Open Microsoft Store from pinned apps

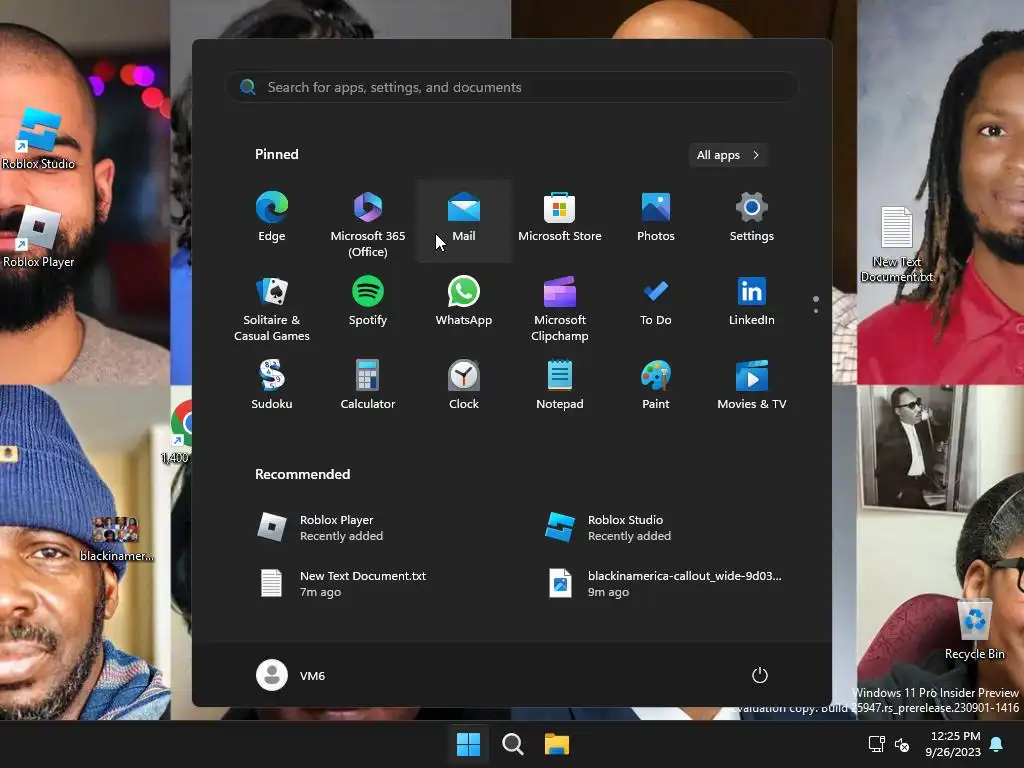point(560,217)
